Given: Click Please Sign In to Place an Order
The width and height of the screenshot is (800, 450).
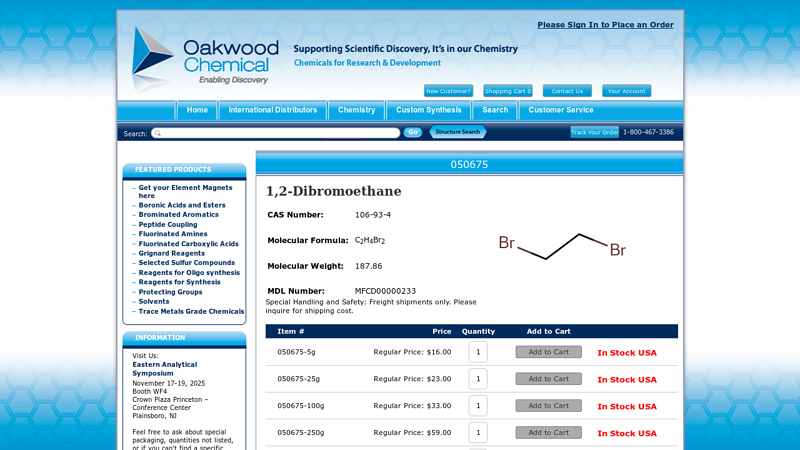Looking at the screenshot, I should [x=605, y=25].
